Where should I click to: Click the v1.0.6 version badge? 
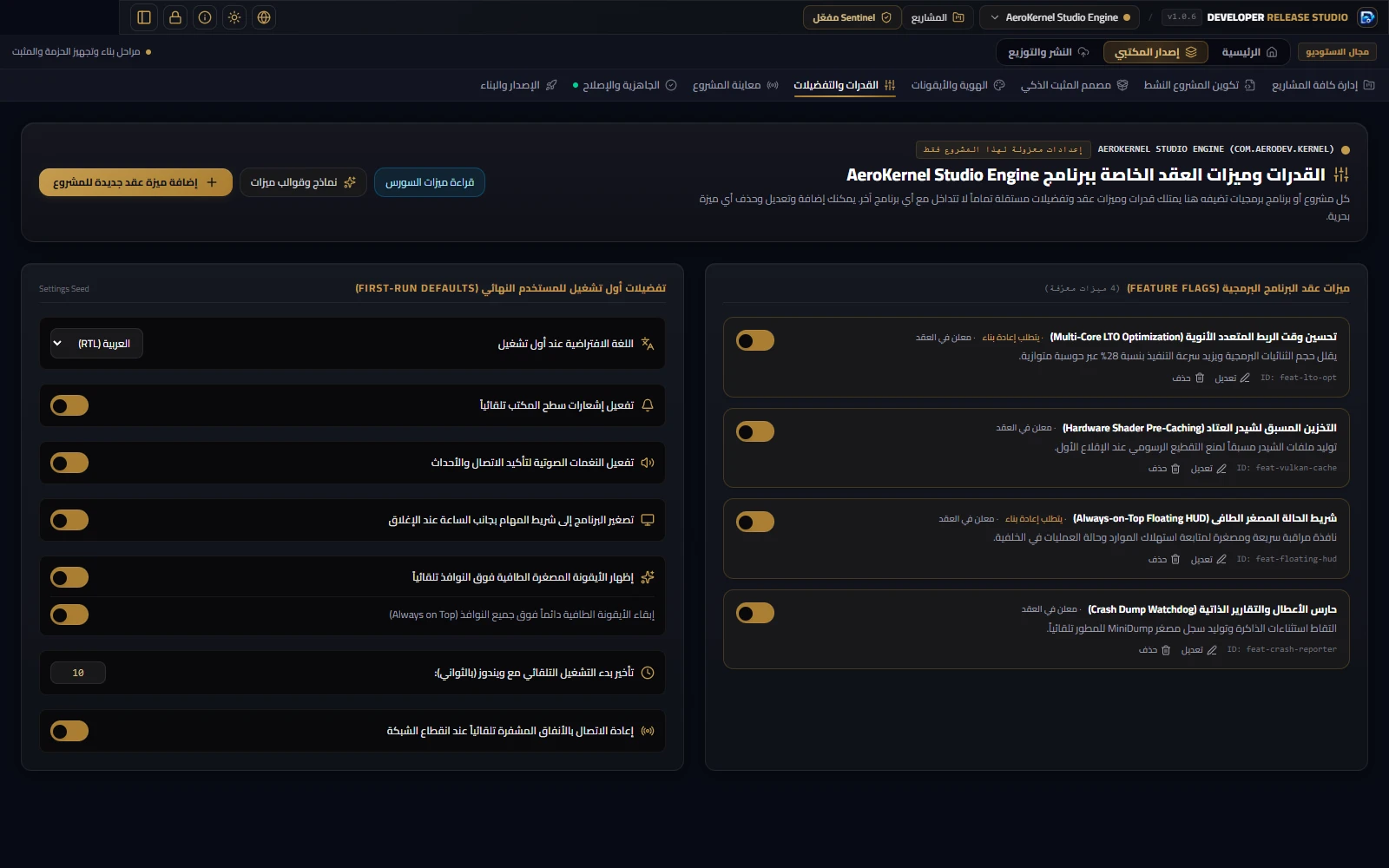tap(1182, 17)
